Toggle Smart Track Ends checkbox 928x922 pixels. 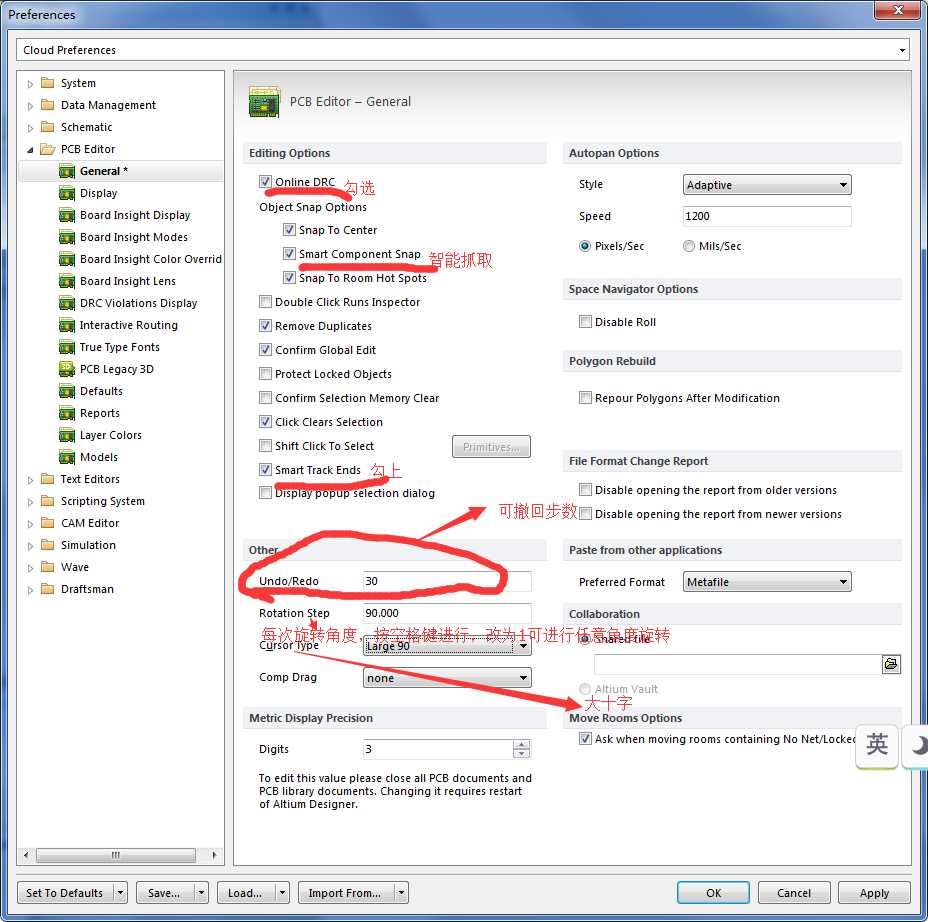click(265, 469)
